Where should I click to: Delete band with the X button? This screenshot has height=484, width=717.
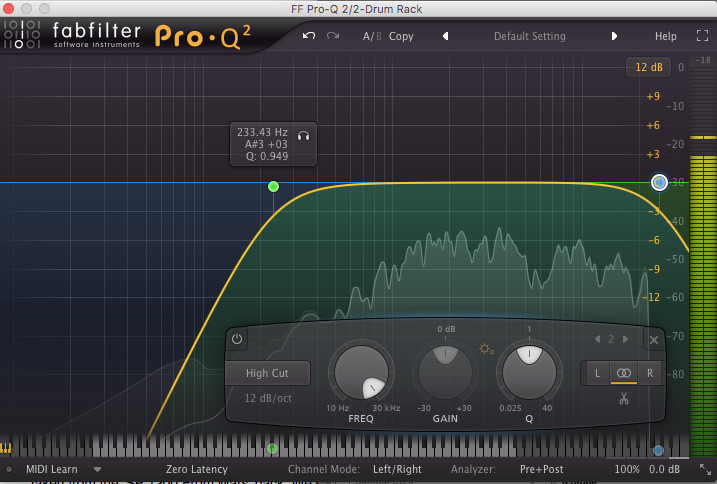click(654, 340)
